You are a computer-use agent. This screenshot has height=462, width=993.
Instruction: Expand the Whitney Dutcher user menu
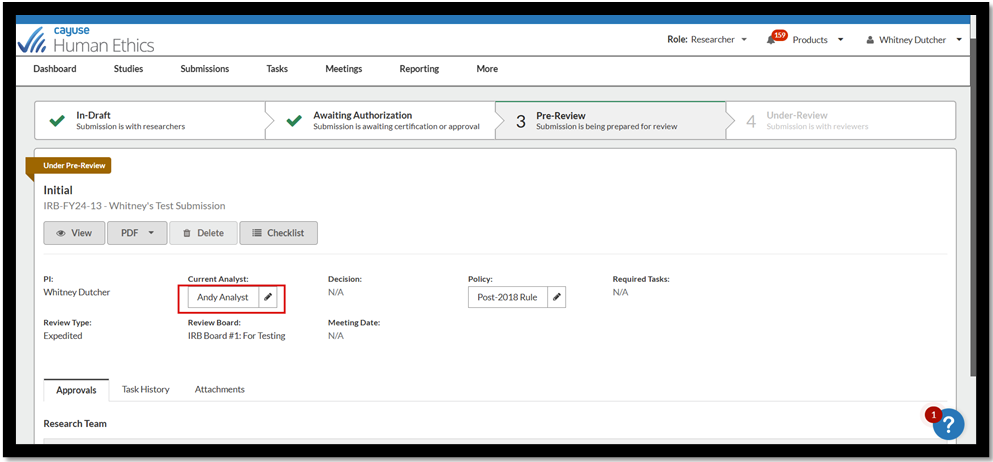913,40
